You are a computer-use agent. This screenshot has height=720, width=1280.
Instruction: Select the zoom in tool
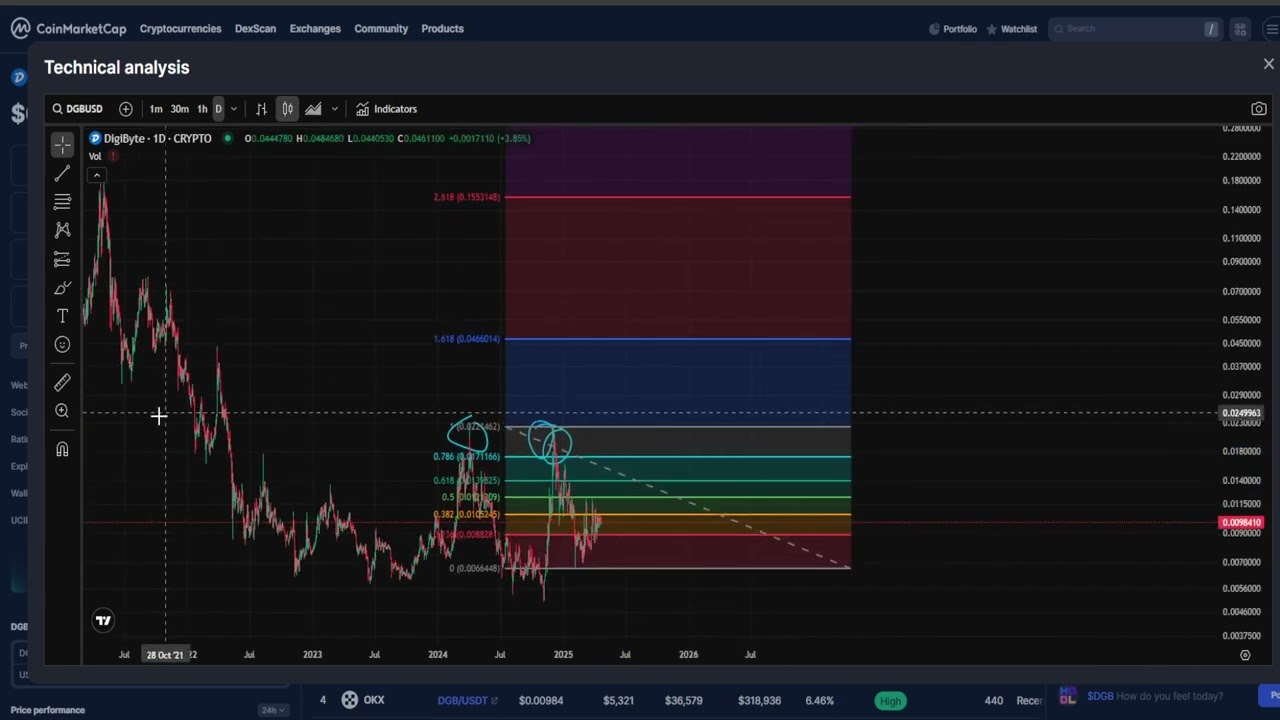click(62, 411)
